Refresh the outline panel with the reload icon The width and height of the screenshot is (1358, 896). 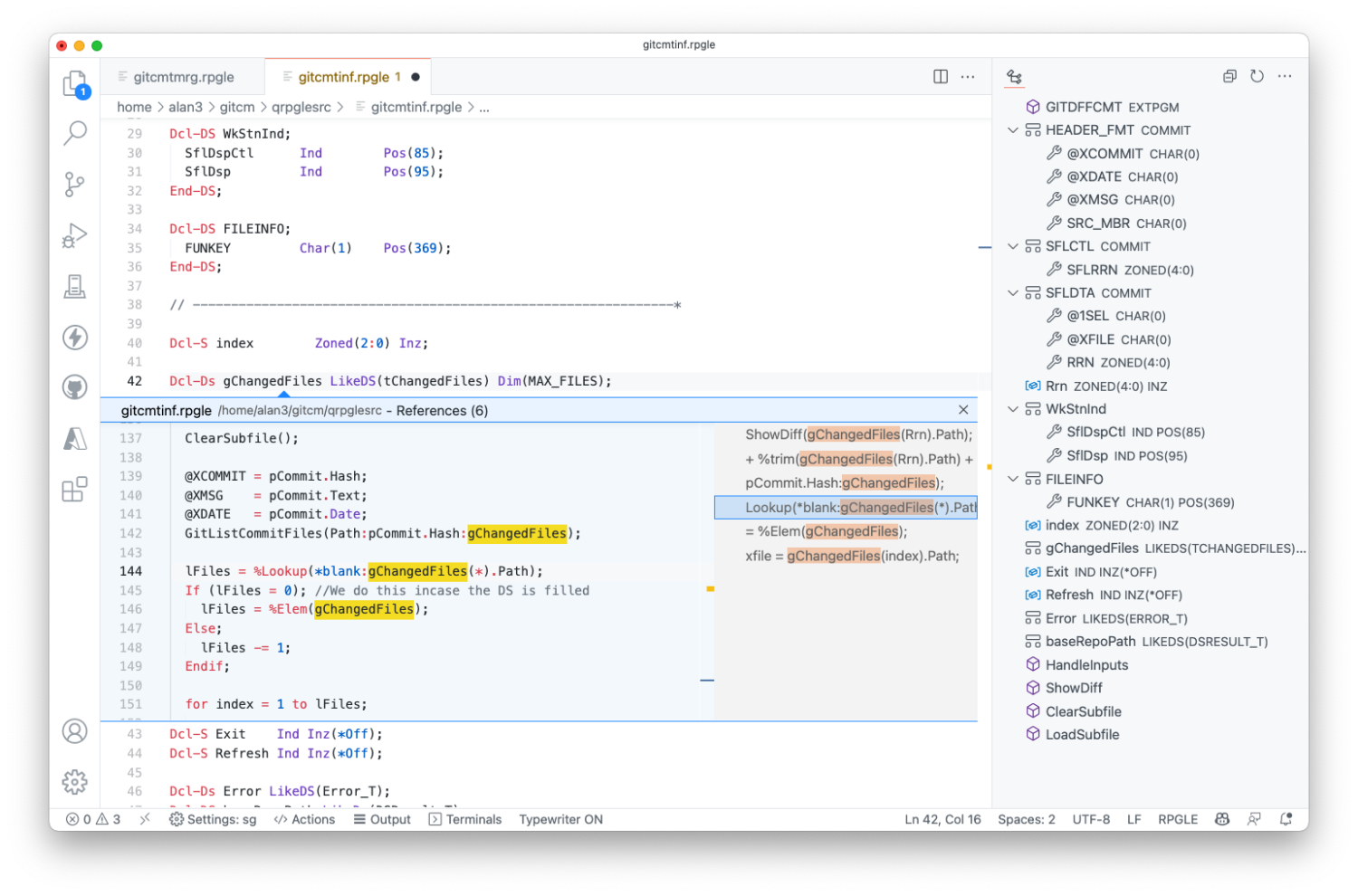[1257, 76]
